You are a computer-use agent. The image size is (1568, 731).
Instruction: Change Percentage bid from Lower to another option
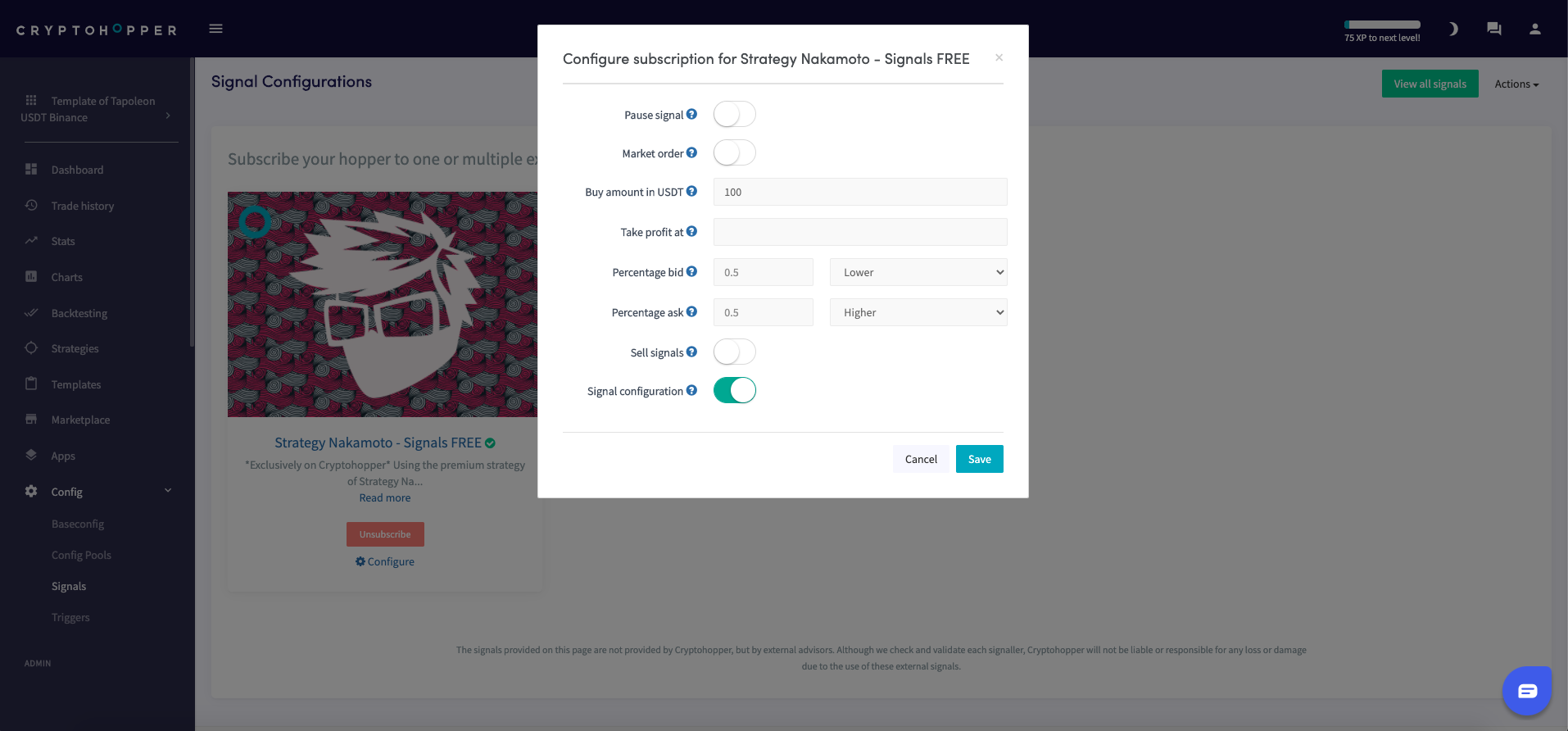click(x=918, y=271)
